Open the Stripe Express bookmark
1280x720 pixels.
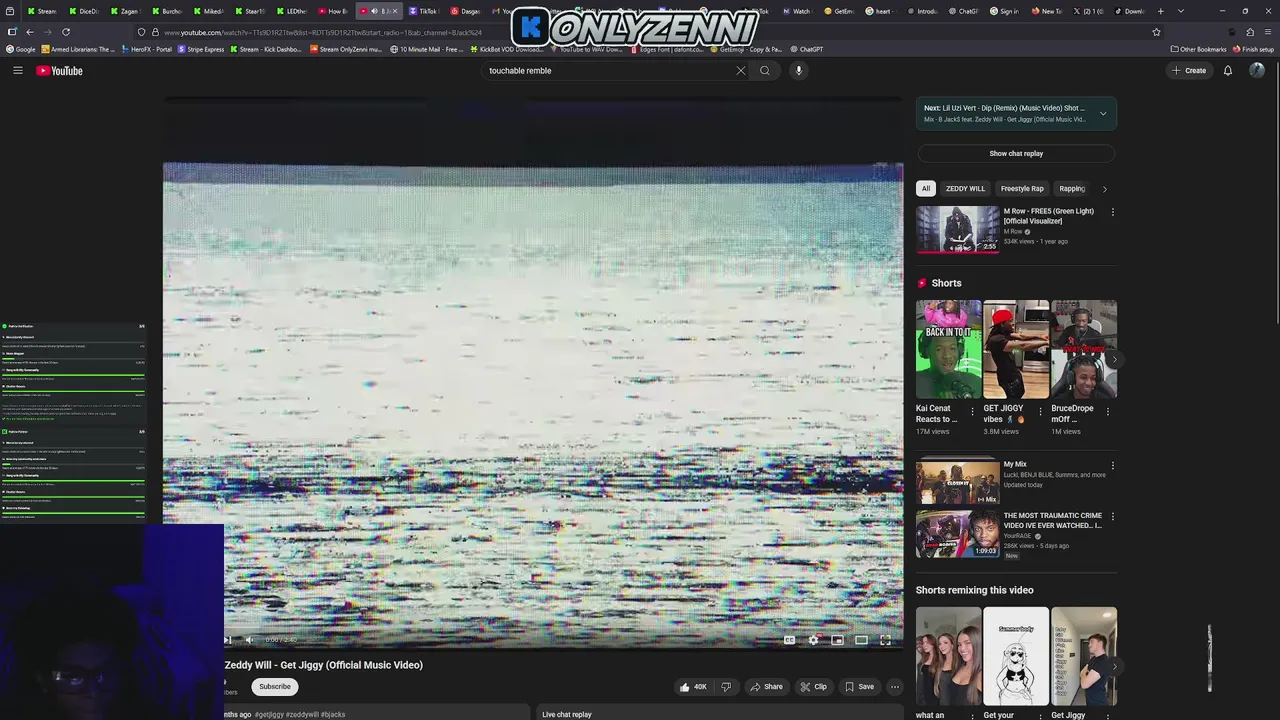click(201, 49)
